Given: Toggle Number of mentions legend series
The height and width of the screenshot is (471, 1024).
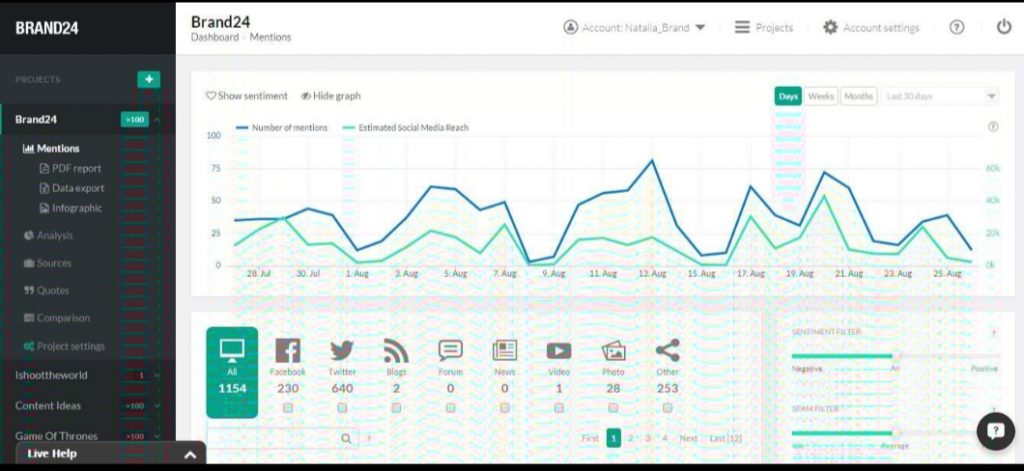Looking at the screenshot, I should pyautogui.click(x=281, y=128).
